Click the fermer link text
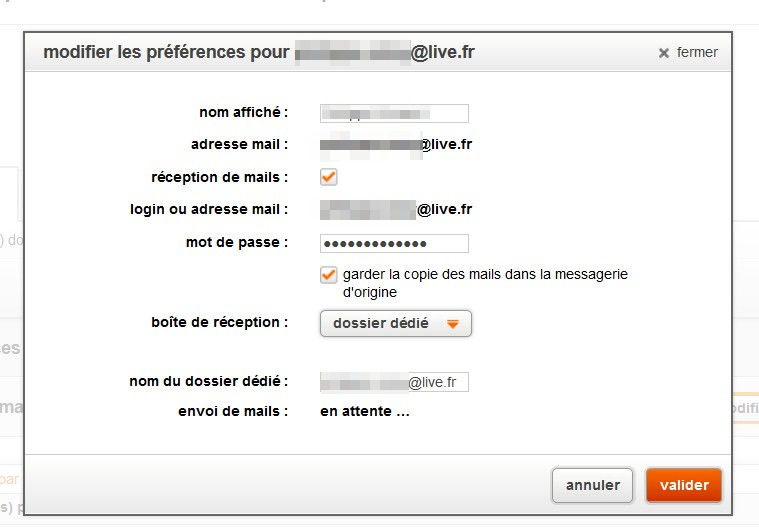Image resolution: width=759 pixels, height=530 pixels. [x=697, y=52]
